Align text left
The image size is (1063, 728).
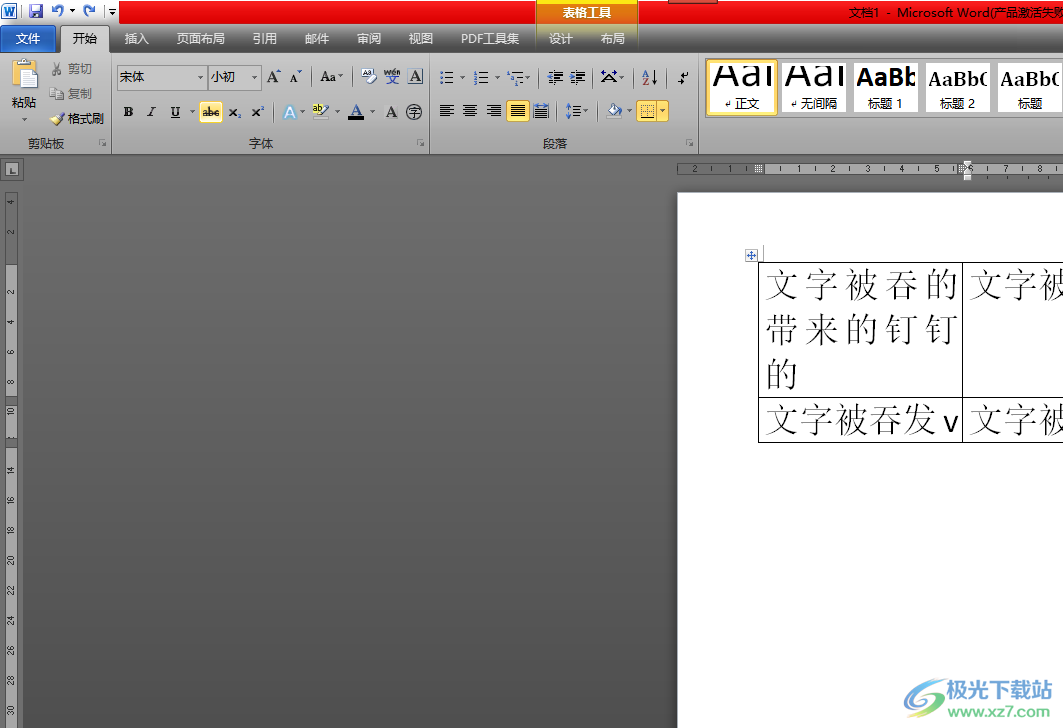tap(447, 110)
